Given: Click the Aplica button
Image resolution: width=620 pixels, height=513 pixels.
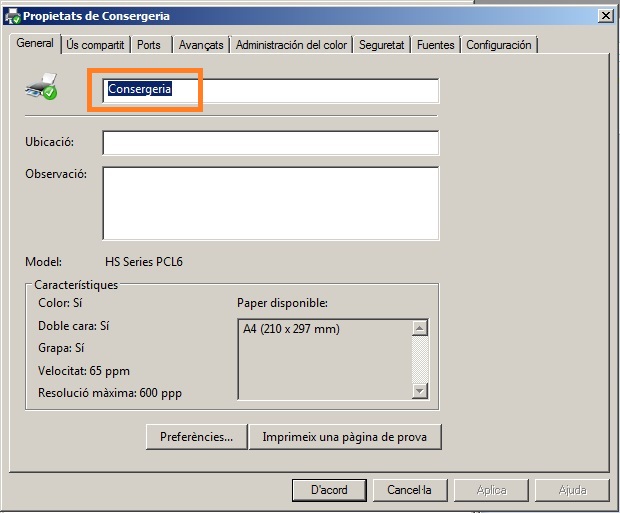Looking at the screenshot, I should point(491,490).
